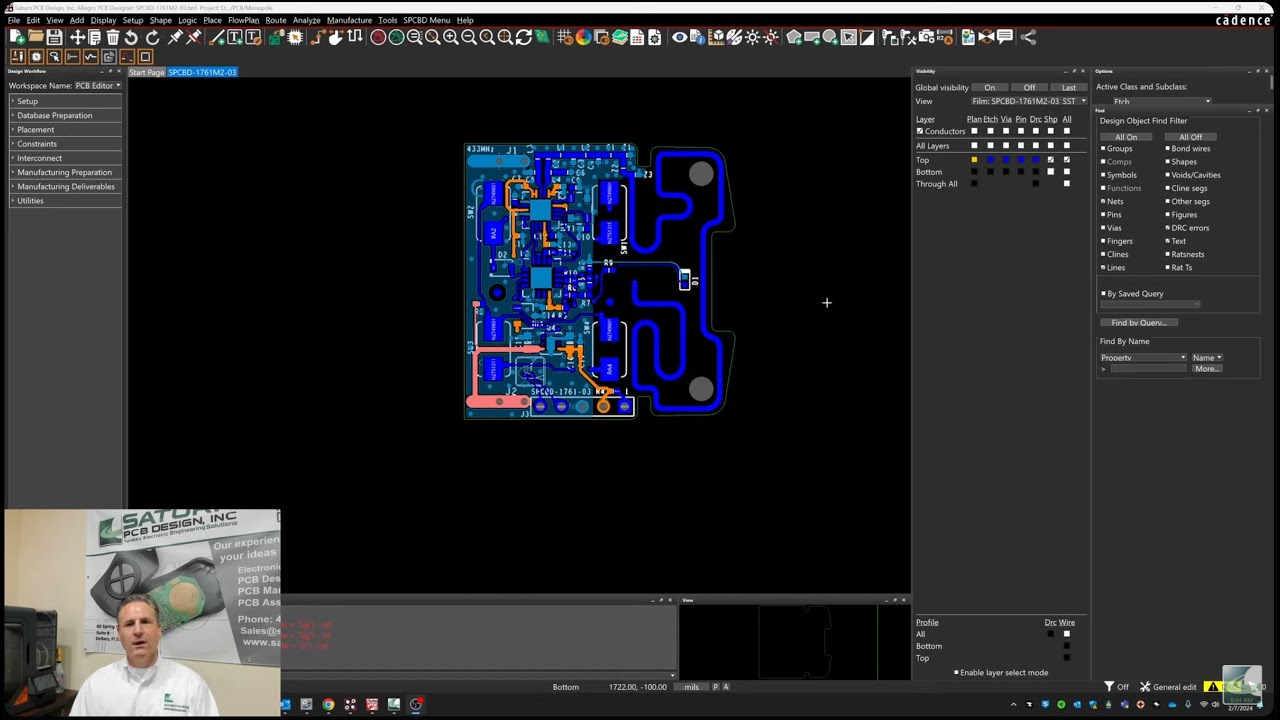Open the Workspace Name PCB Editor dropdown
Image resolution: width=1280 pixels, height=720 pixels.
coord(98,86)
